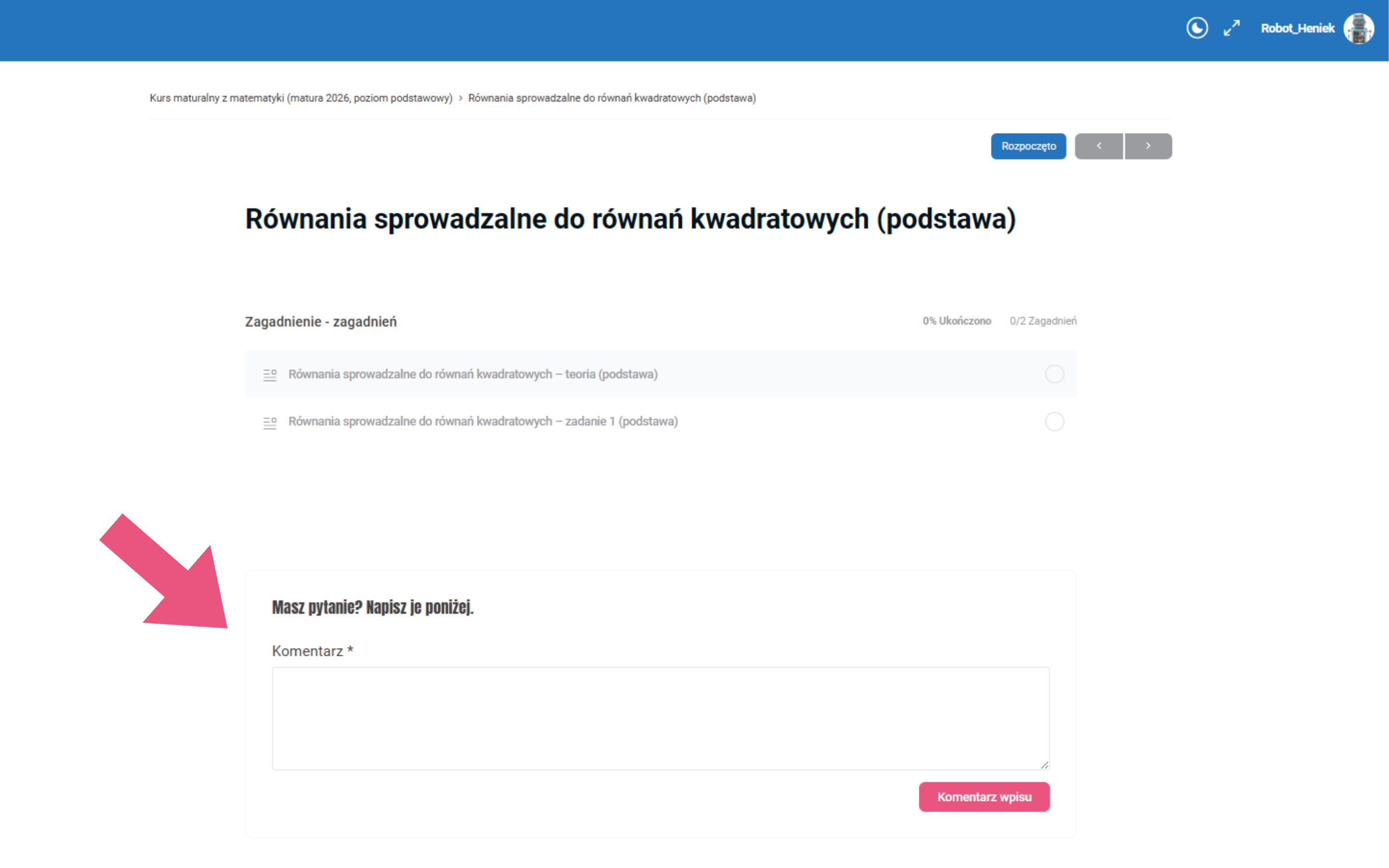This screenshot has width=1389, height=868.
Task: Click the fullscreen expand arrows icon
Action: click(x=1232, y=28)
